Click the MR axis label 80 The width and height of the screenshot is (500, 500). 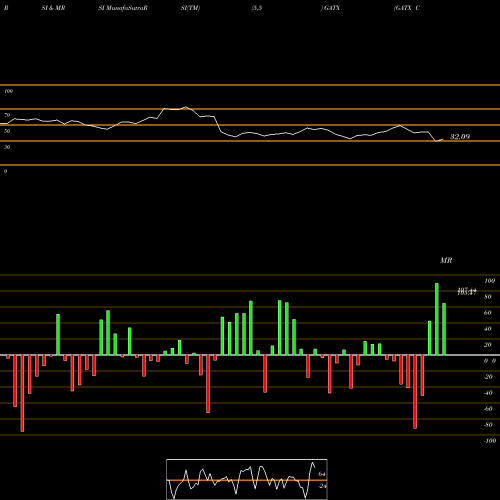[x=487, y=297]
